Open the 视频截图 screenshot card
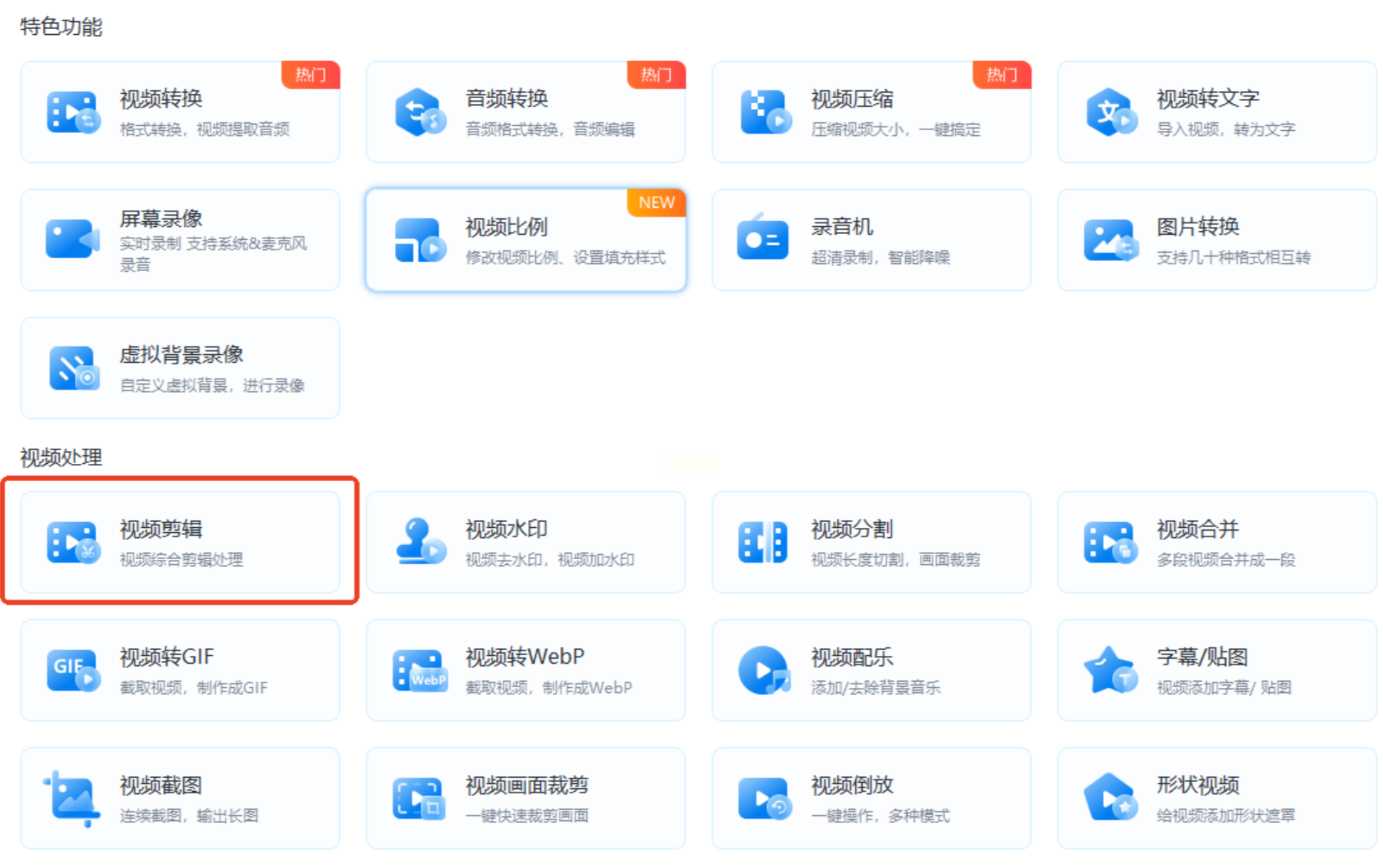Viewport: 1383px width, 868px height. click(180, 798)
